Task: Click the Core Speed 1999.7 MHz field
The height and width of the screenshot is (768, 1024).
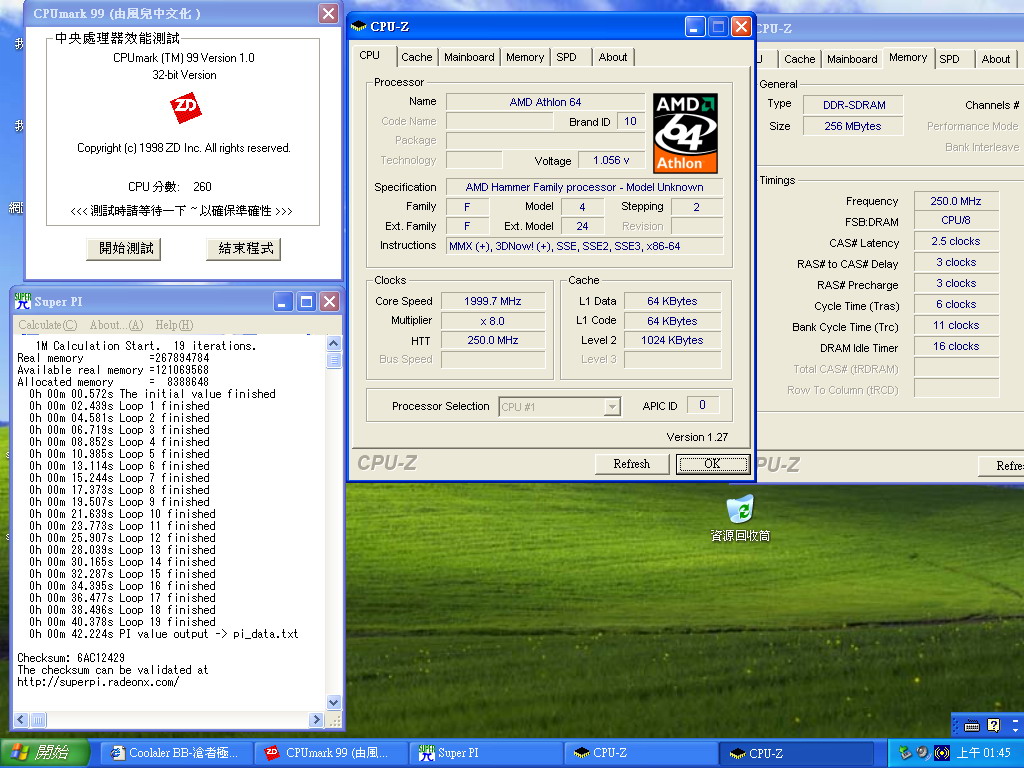Action: [x=493, y=301]
